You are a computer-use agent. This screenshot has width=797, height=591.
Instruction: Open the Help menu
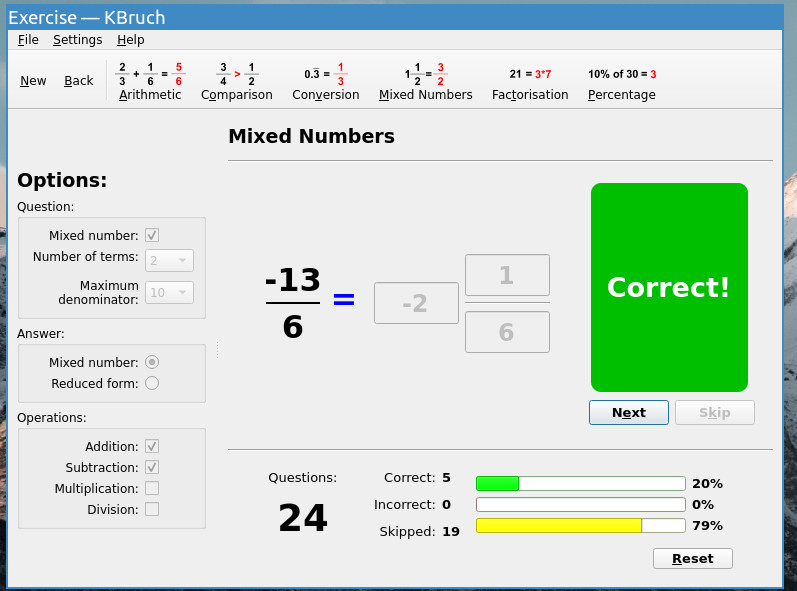coord(131,40)
